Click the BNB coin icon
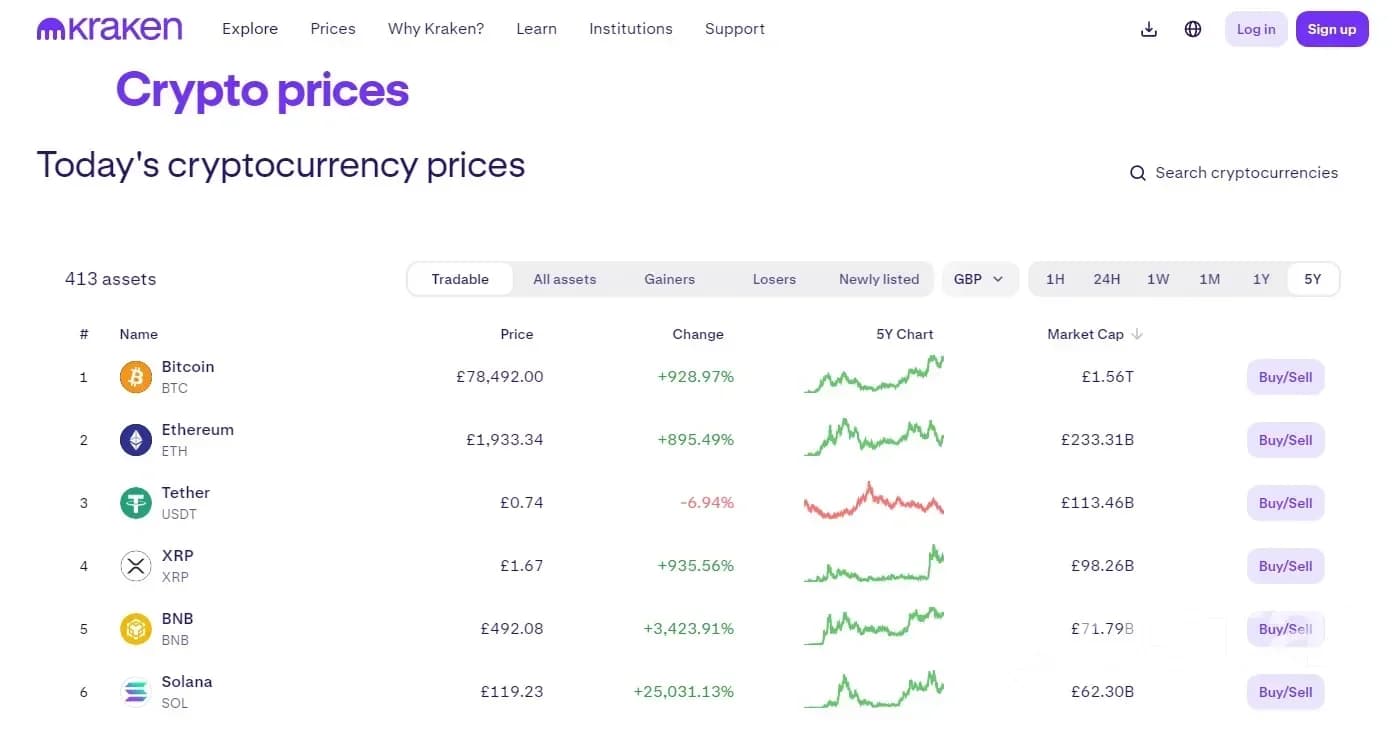 point(136,629)
